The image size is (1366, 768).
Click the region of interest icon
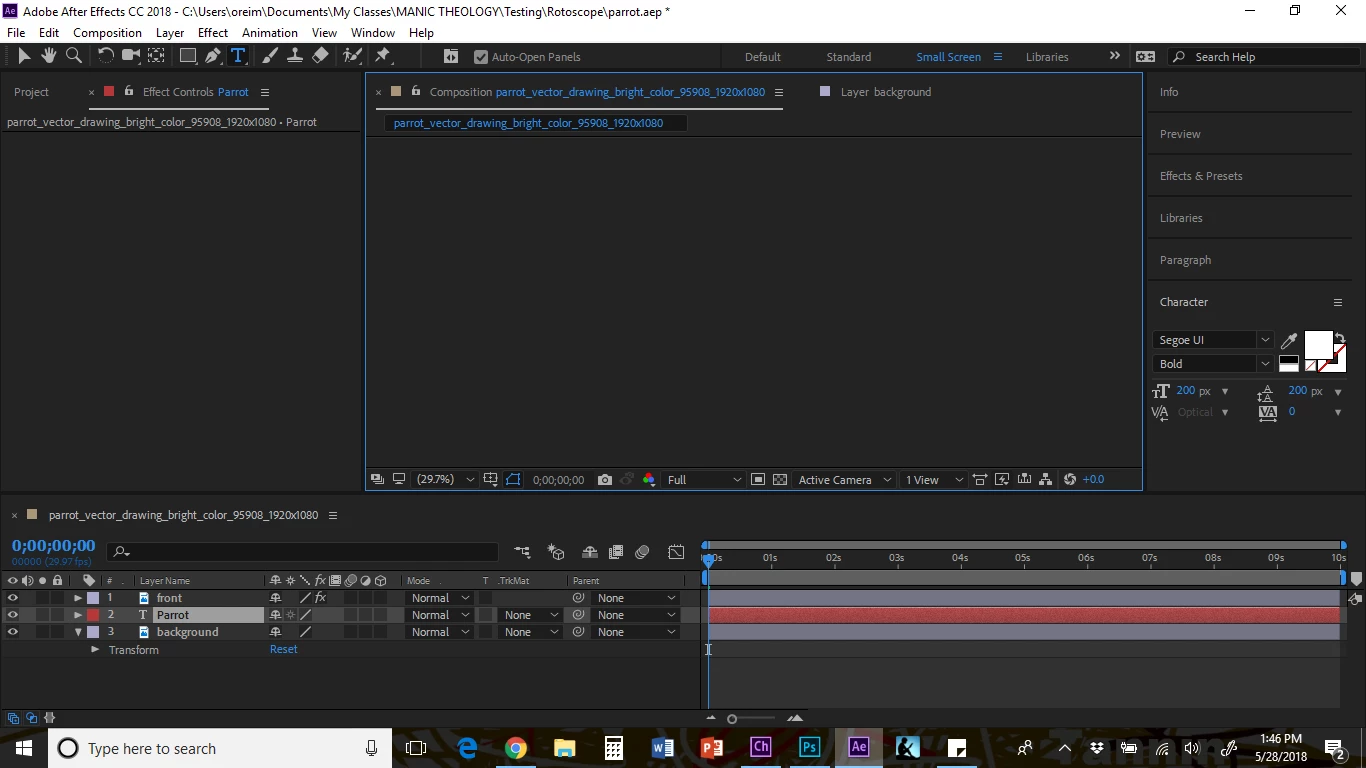pos(758,480)
